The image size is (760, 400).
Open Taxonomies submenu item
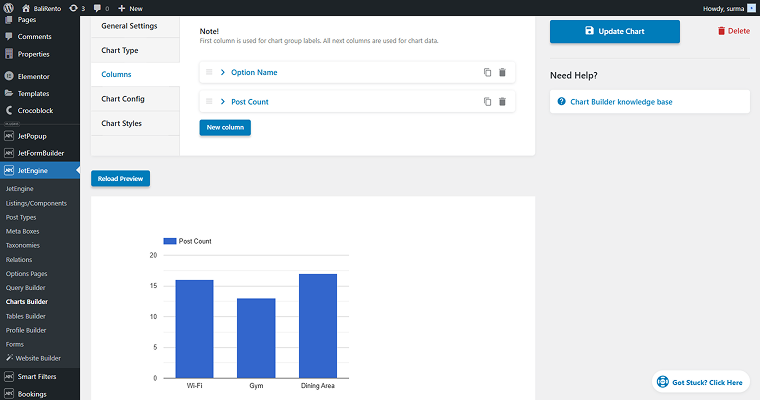[23, 245]
